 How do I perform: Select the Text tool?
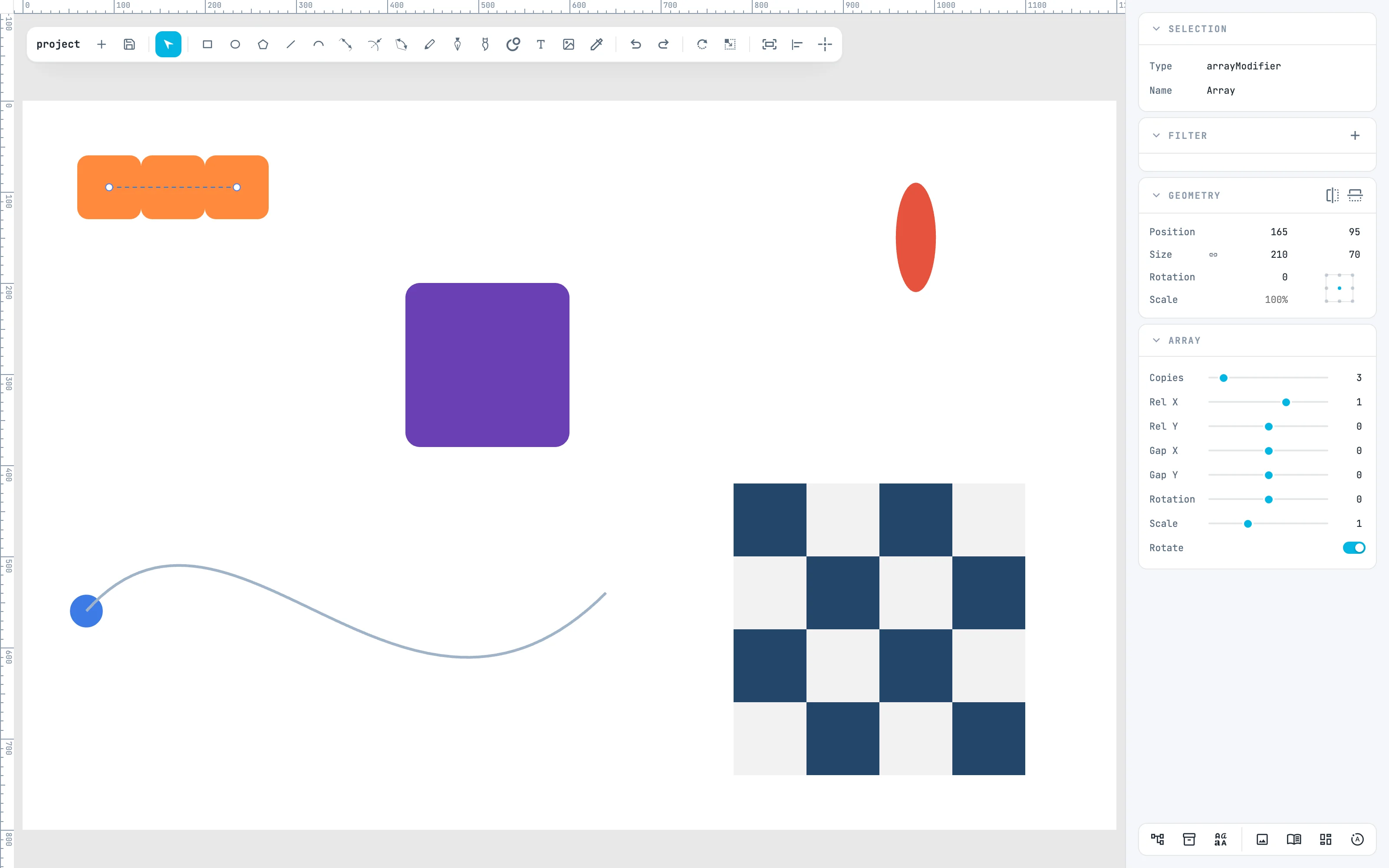coord(541,44)
